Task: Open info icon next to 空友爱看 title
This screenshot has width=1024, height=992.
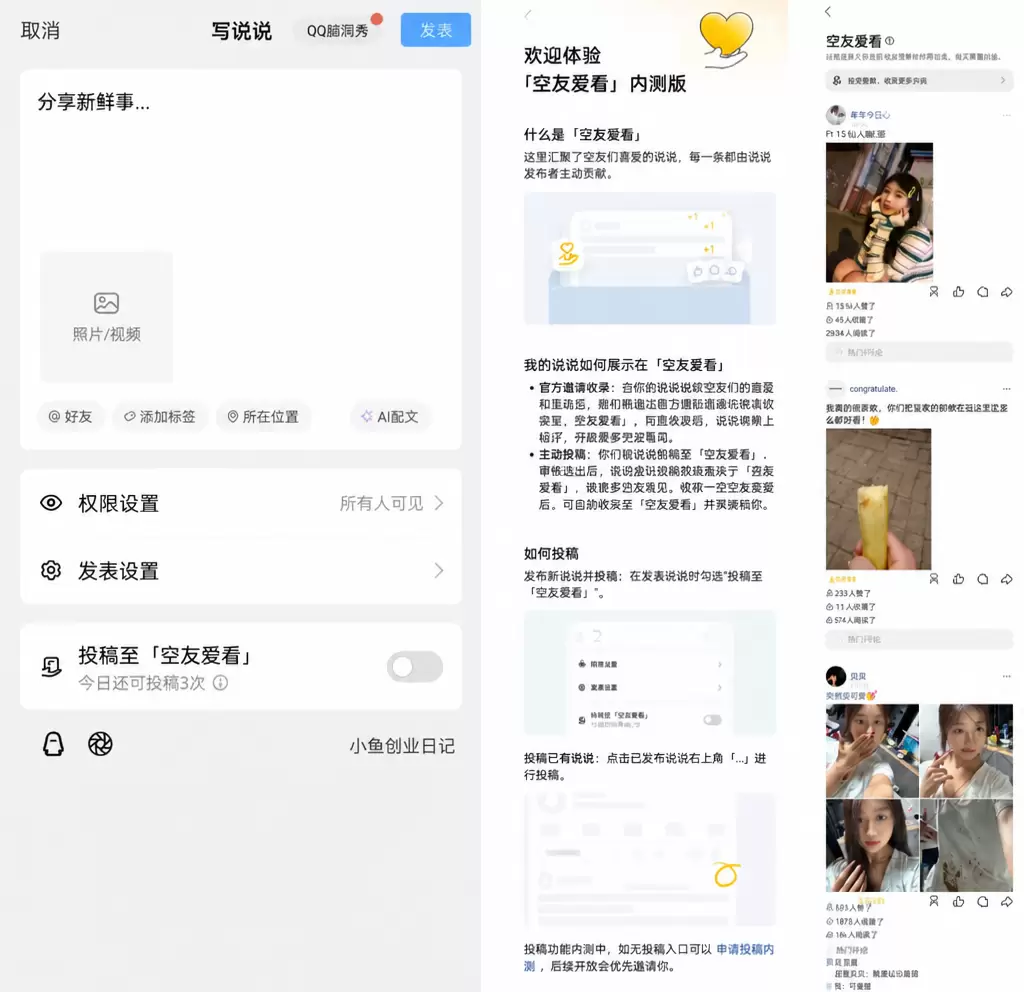Action: point(889,40)
